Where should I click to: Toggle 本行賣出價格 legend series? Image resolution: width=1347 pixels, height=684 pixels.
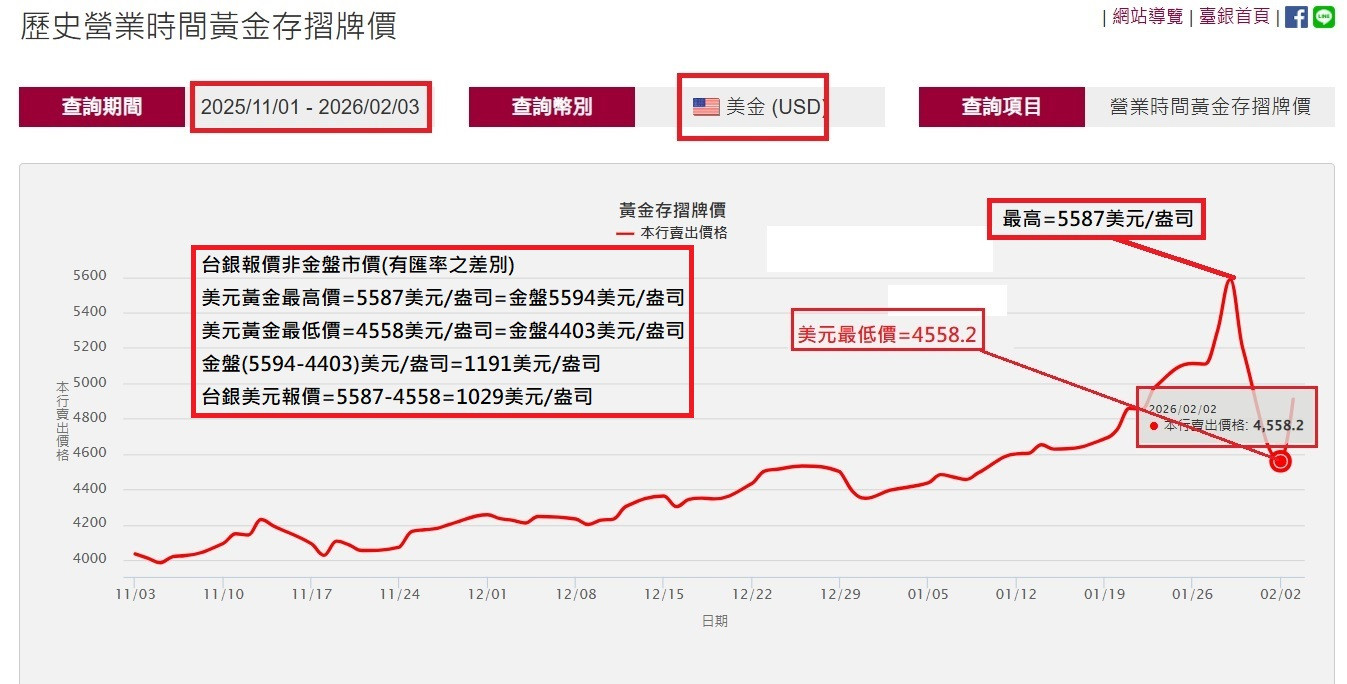(672, 232)
